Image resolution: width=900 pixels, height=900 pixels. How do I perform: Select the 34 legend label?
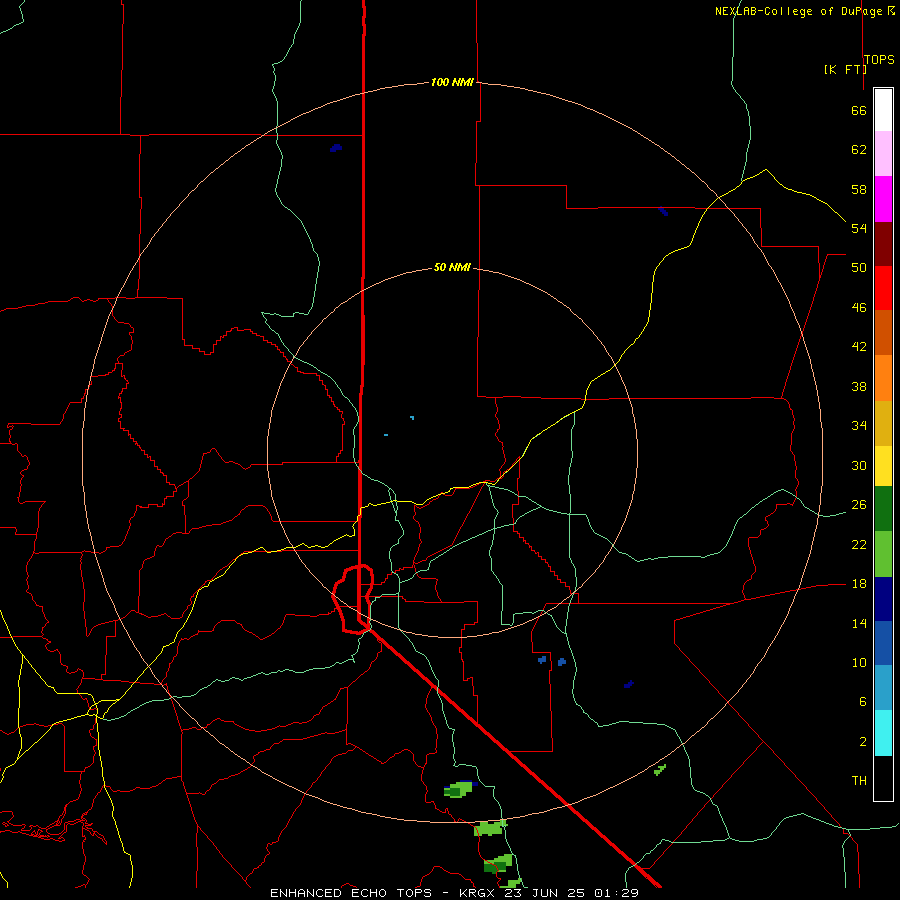[859, 426]
